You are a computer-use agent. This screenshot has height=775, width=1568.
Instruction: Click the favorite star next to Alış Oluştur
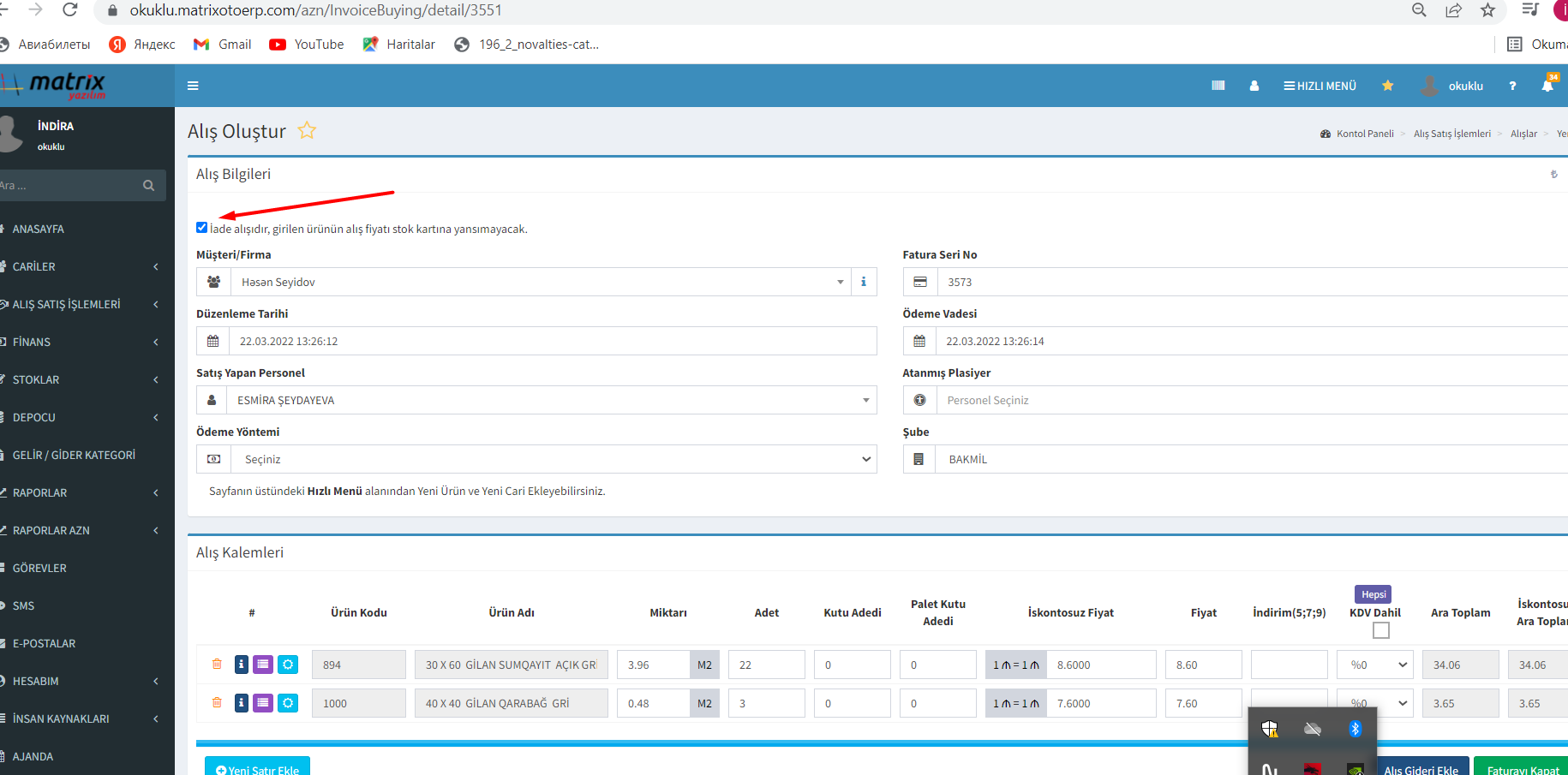[307, 131]
